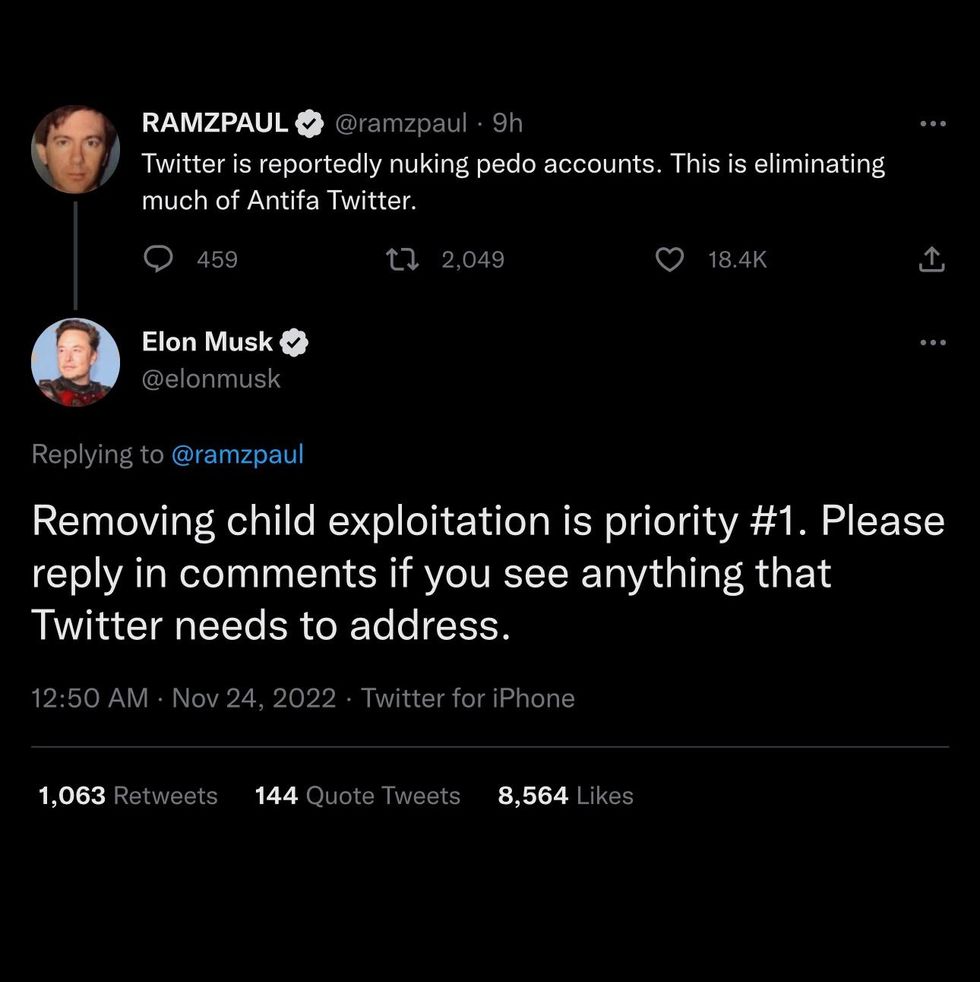The image size is (980, 982).
Task: Click the 12:50 AM Nov 24, 2022 timestamp
Action: tap(184, 698)
